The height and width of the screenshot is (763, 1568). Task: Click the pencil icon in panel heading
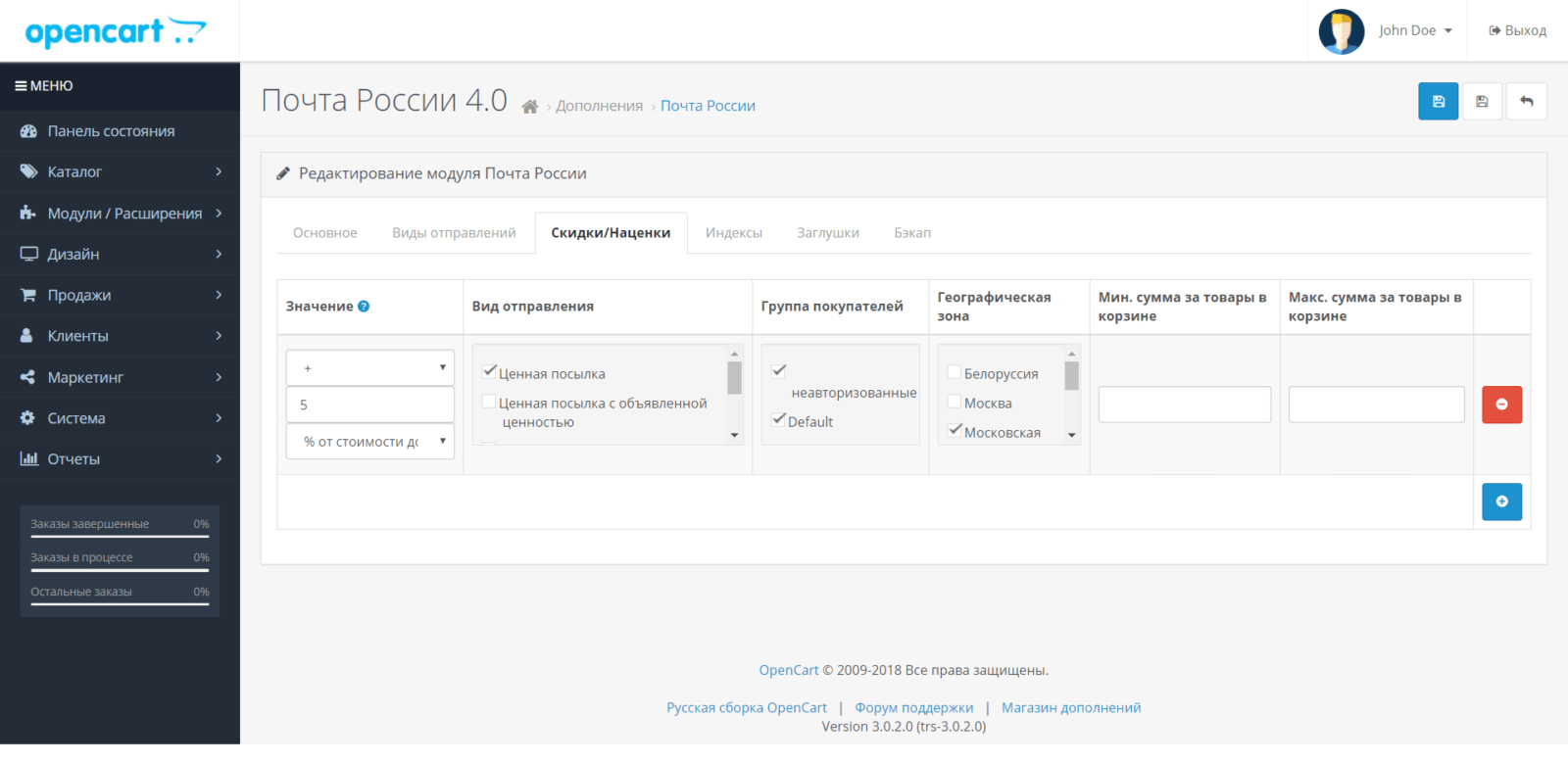(283, 173)
